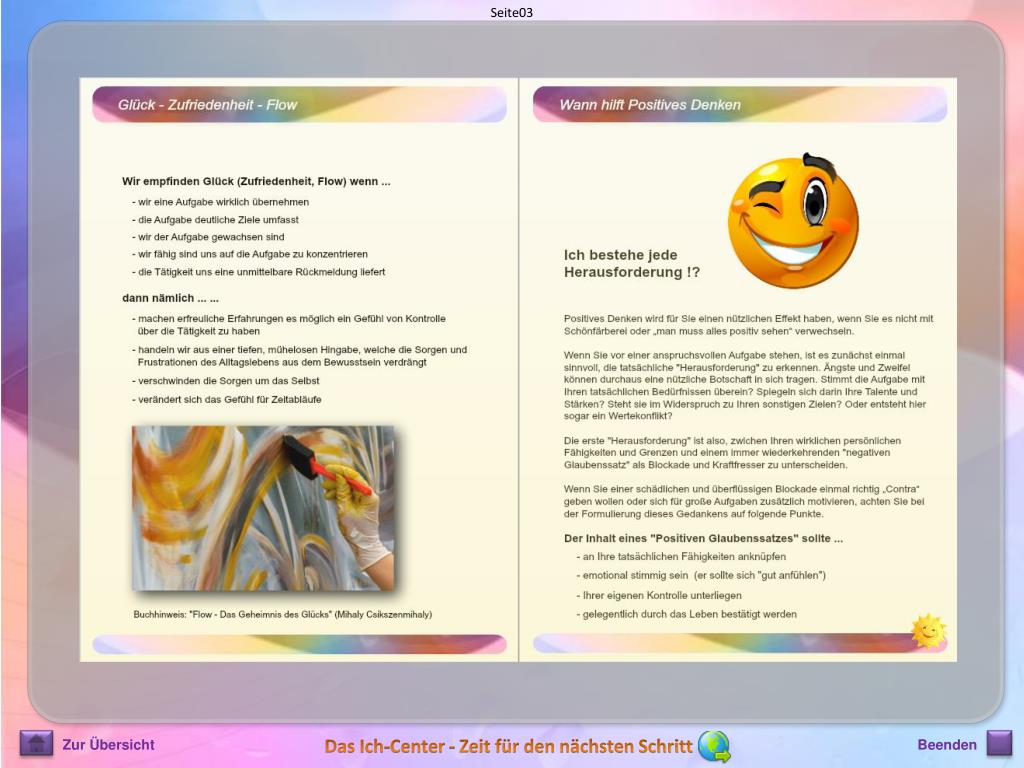1024x768 pixels.
Task: Click the globe icon with arrow
Action: click(x=714, y=746)
